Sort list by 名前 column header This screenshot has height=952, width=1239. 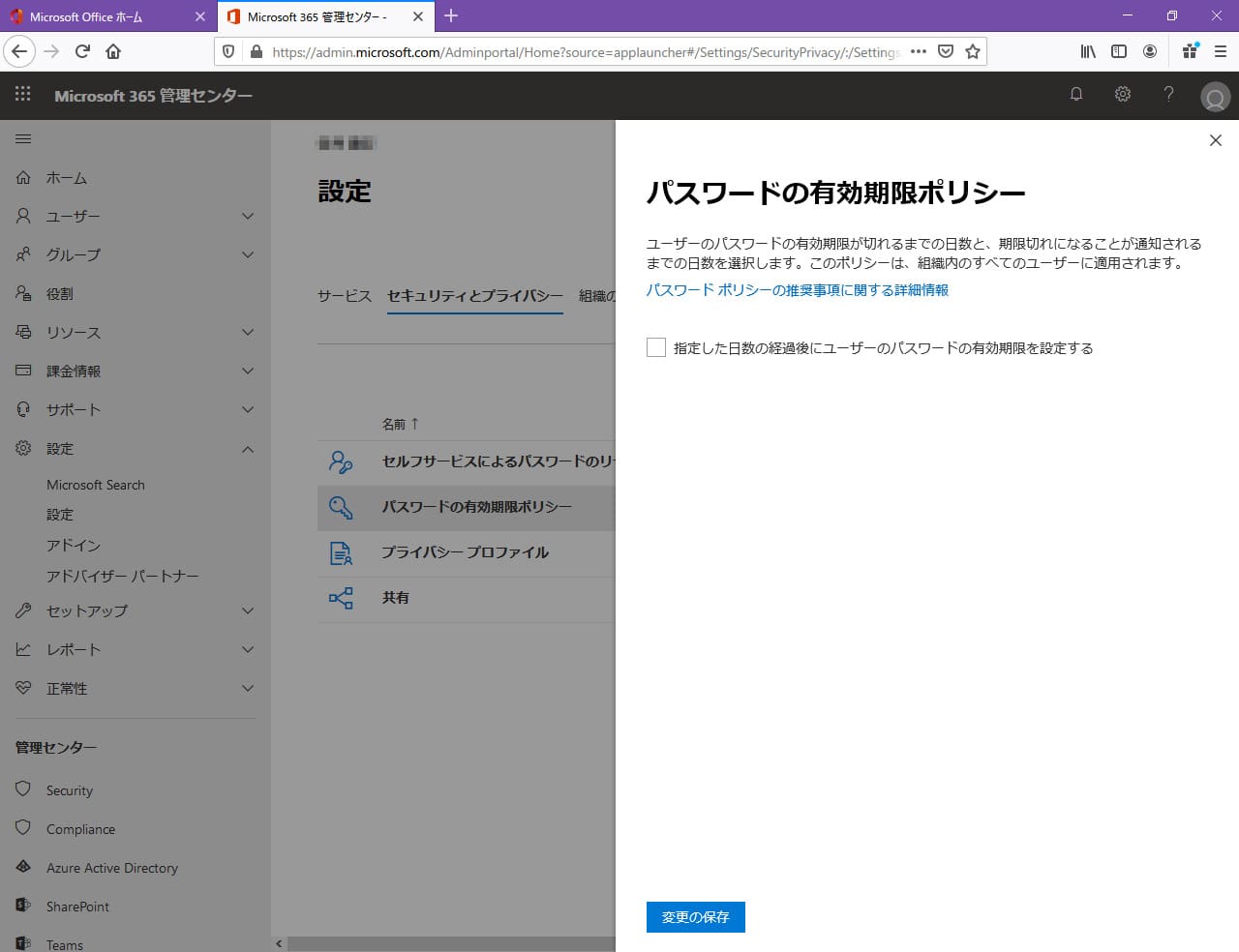tap(400, 424)
